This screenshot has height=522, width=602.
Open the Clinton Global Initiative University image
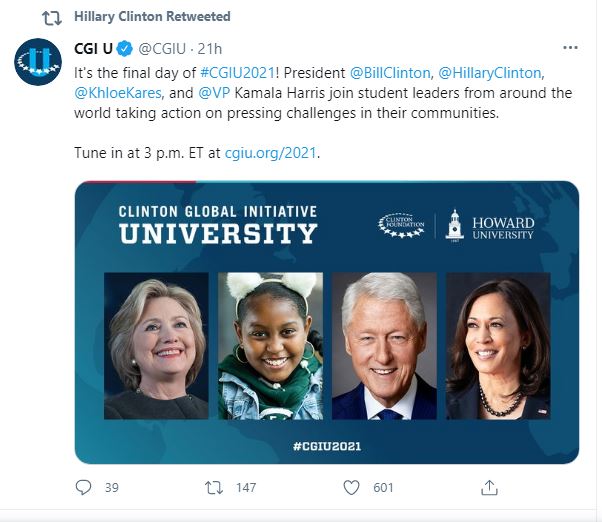tap(327, 322)
